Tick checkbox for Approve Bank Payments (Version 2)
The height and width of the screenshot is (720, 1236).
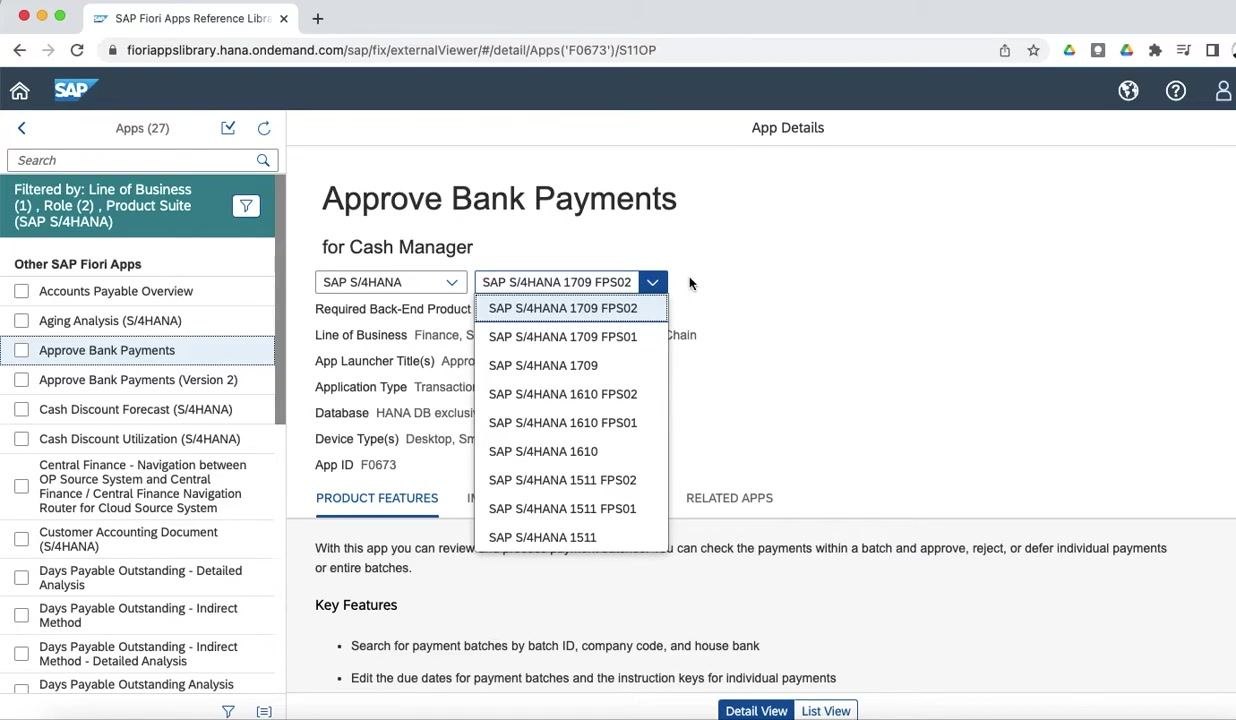pyautogui.click(x=22, y=380)
